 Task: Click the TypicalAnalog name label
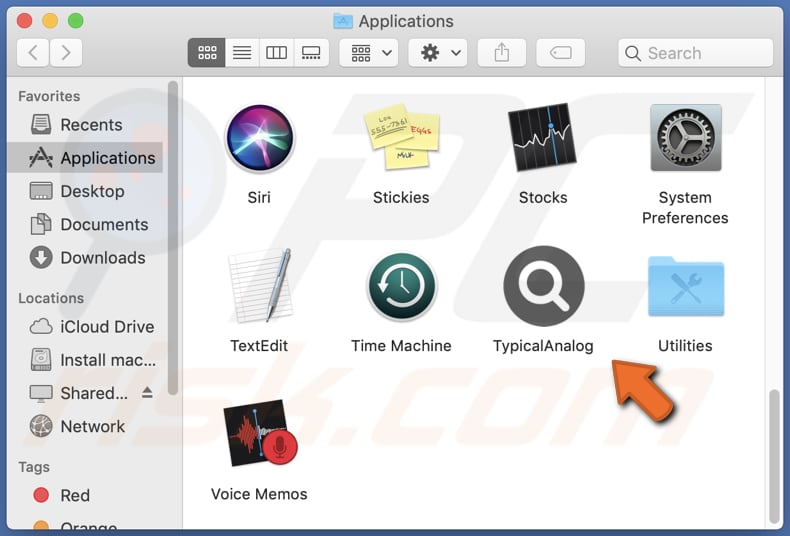[x=543, y=346]
